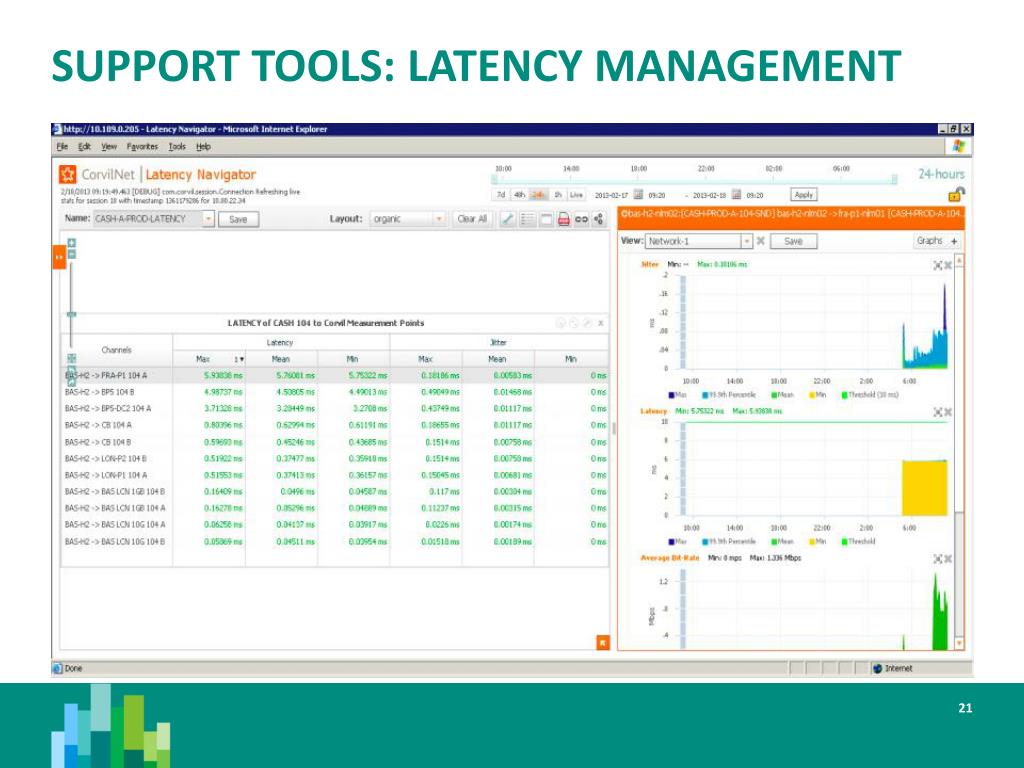
Task: Click the chain link toolbar icon
Action: 581,219
